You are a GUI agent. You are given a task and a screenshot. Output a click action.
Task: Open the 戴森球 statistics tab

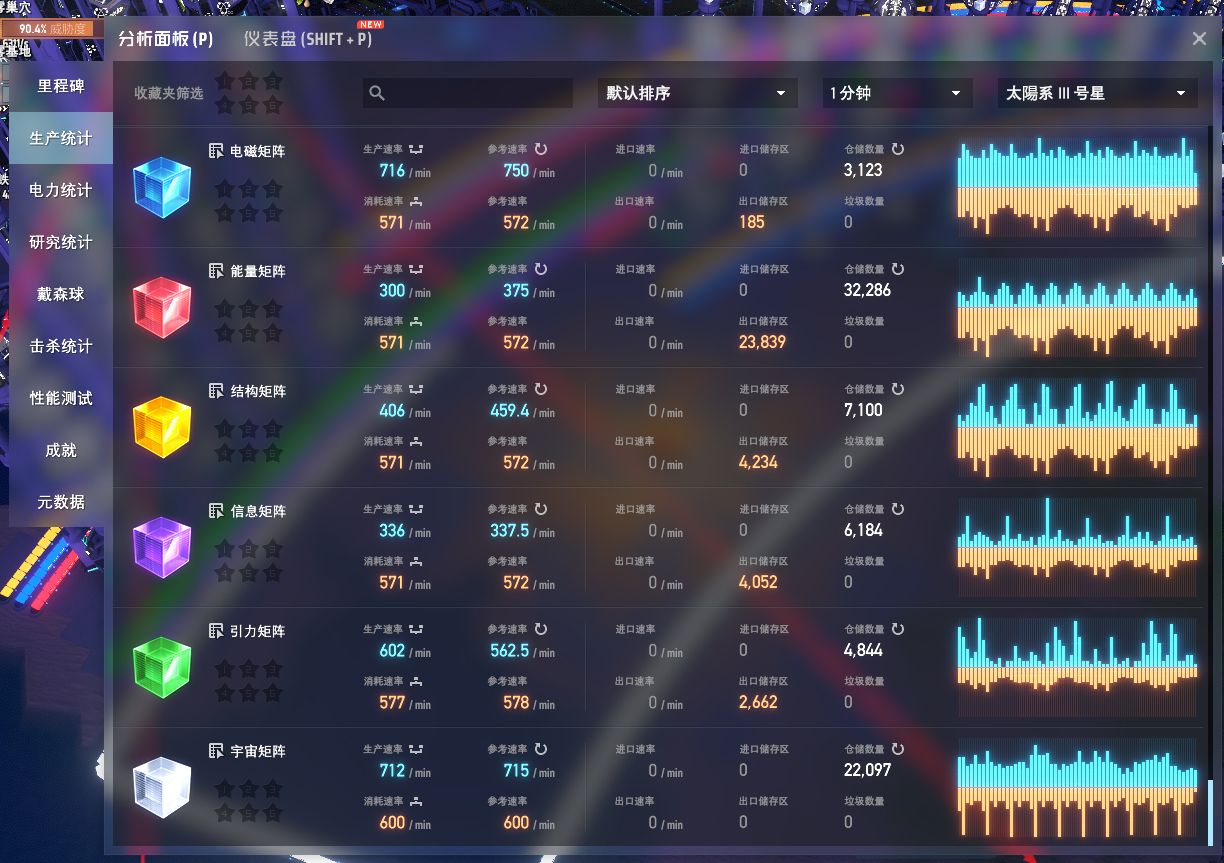61,294
